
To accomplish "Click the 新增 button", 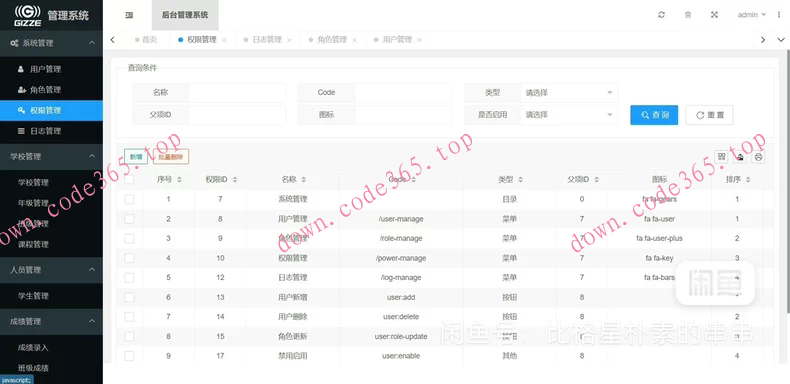I will [x=136, y=157].
